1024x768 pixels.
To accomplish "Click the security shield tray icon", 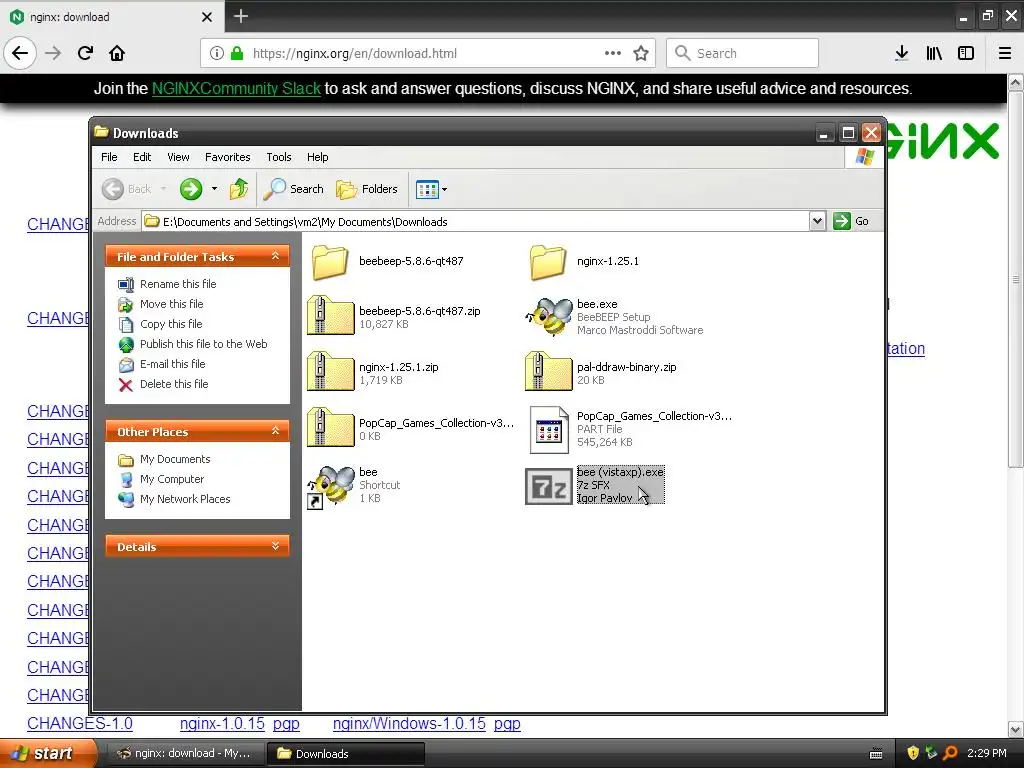I will [913, 753].
